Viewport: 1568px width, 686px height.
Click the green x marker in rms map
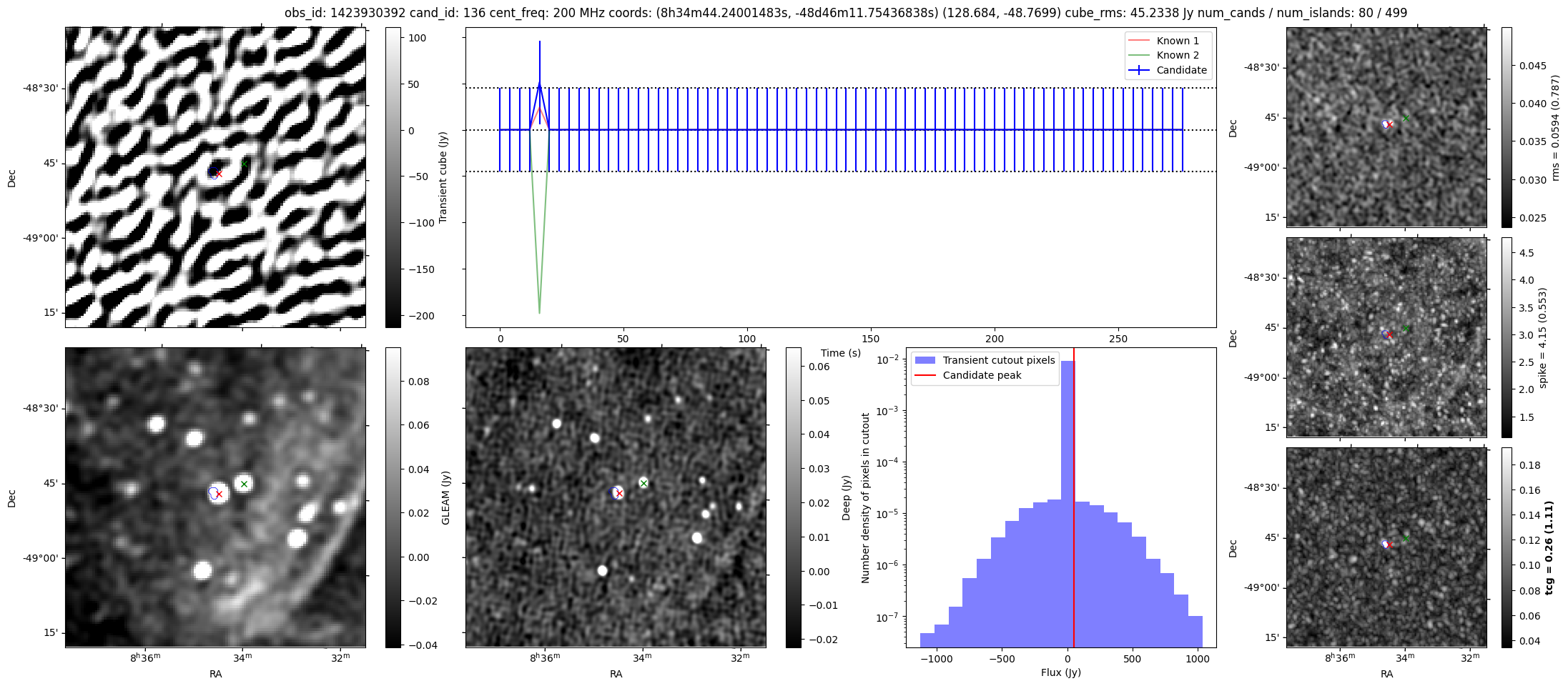click(x=1406, y=118)
